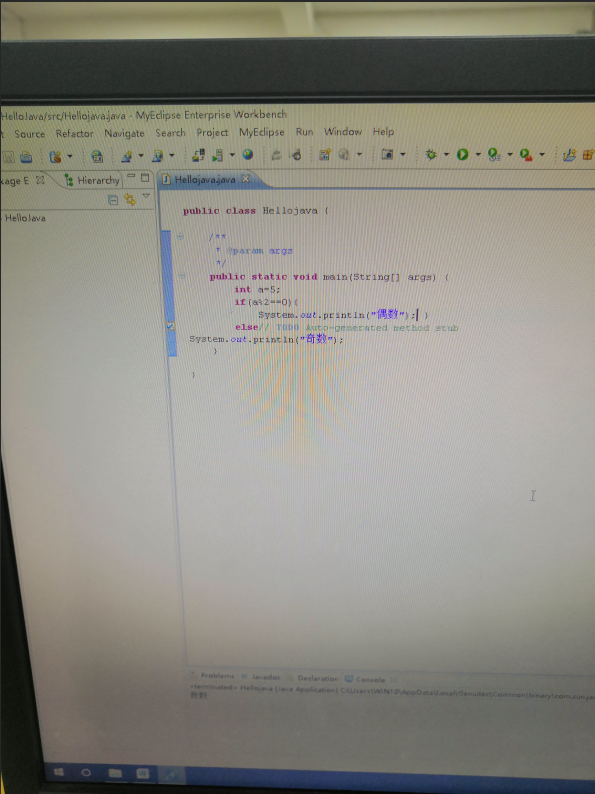Click the External Tools run icon with red toolbox

(526, 155)
